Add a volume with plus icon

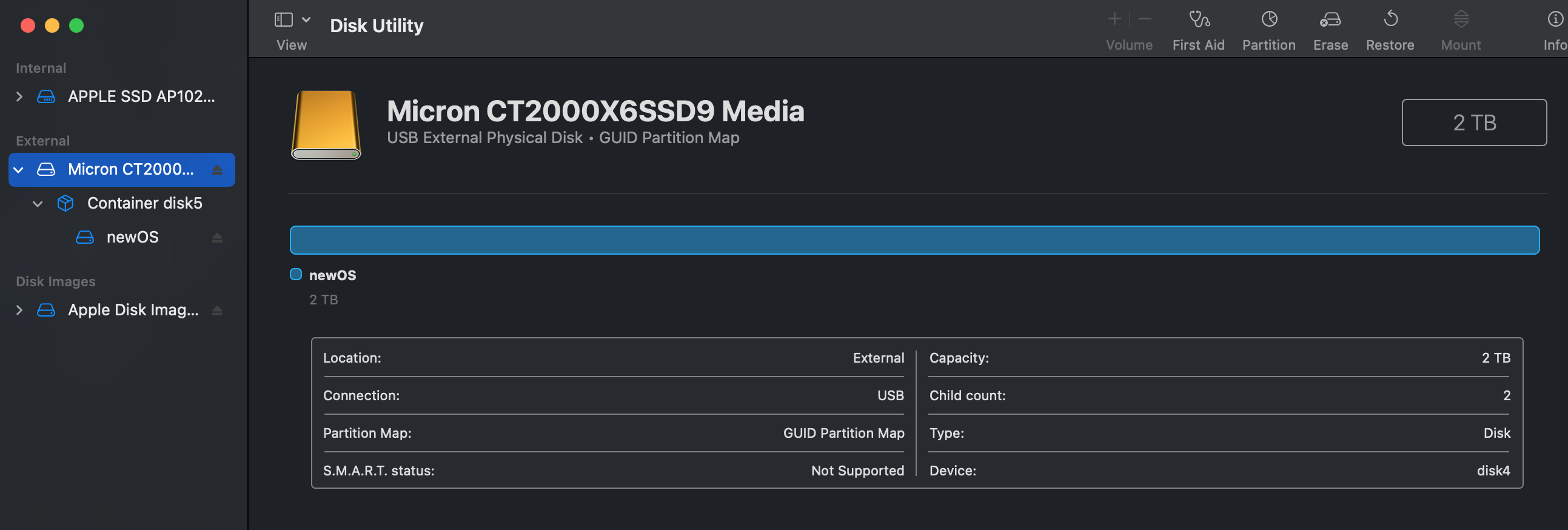click(x=1114, y=19)
